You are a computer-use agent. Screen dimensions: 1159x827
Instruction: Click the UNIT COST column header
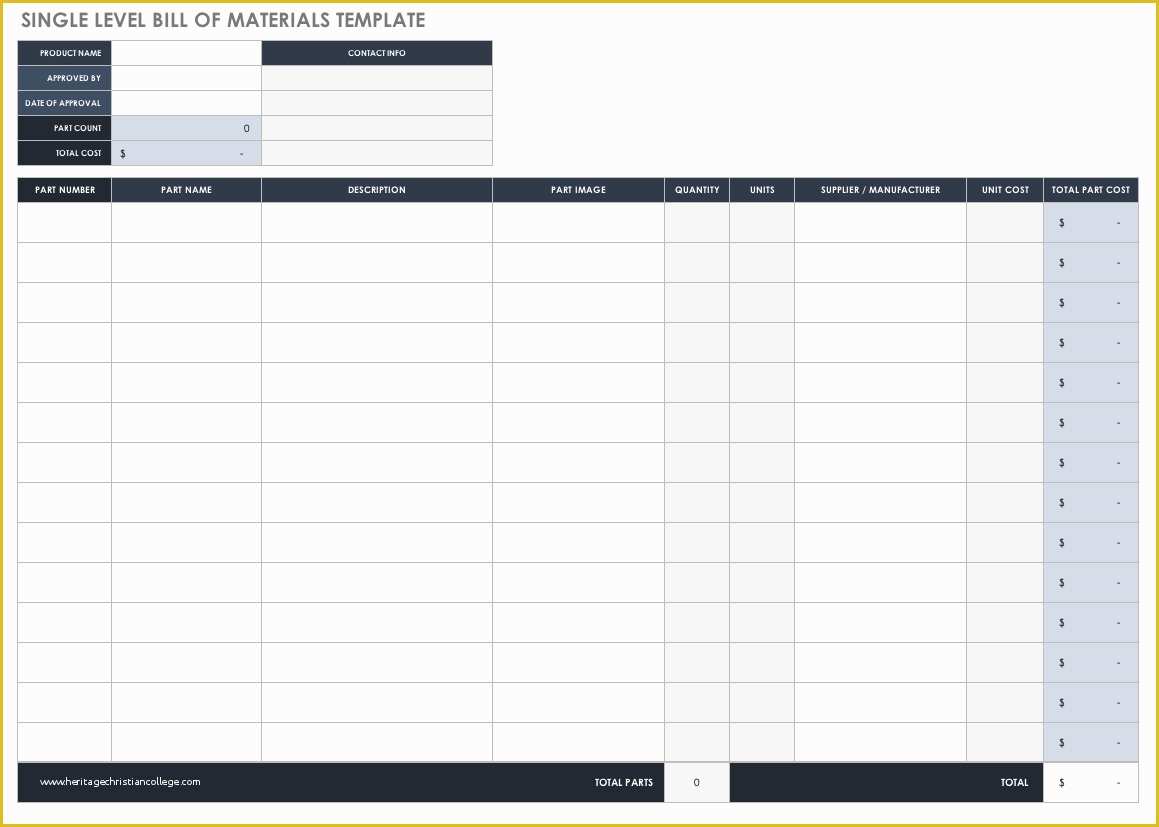(x=1005, y=190)
